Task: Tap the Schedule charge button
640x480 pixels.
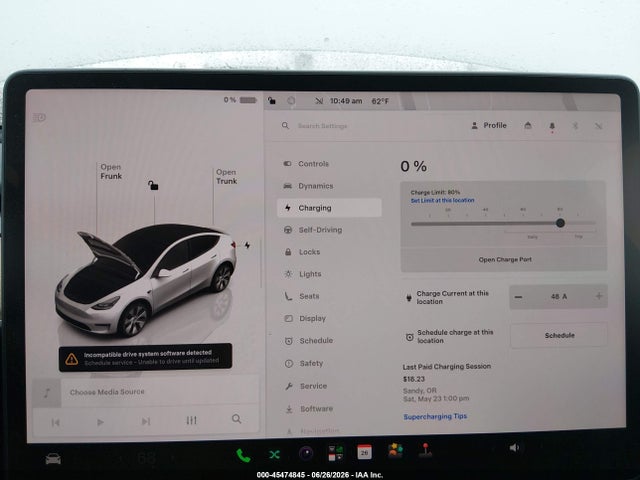Action: pyautogui.click(x=559, y=335)
